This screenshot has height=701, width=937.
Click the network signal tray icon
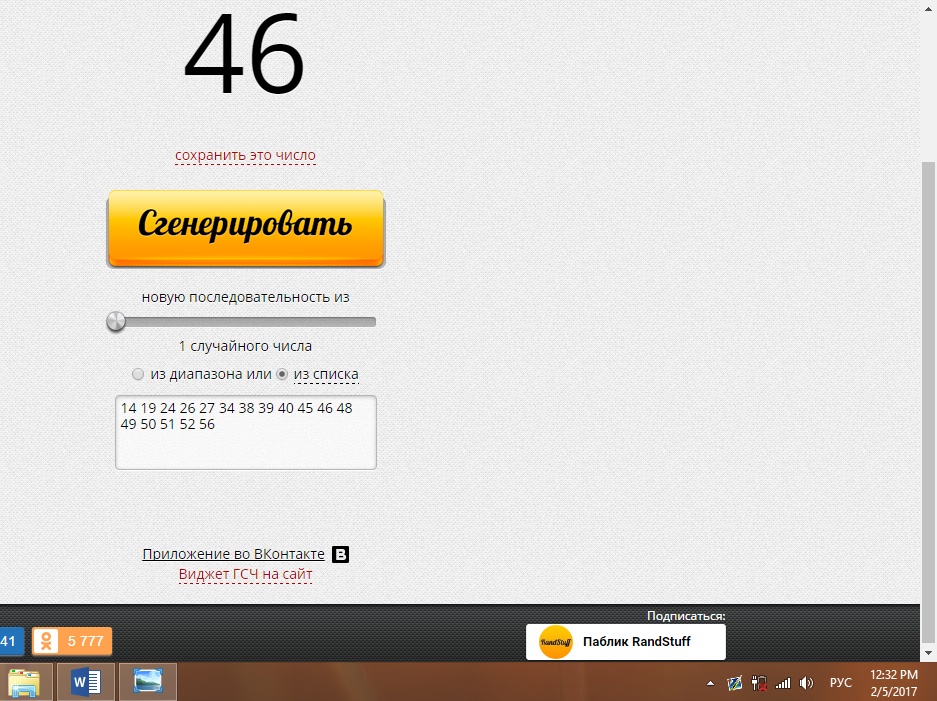tap(783, 683)
